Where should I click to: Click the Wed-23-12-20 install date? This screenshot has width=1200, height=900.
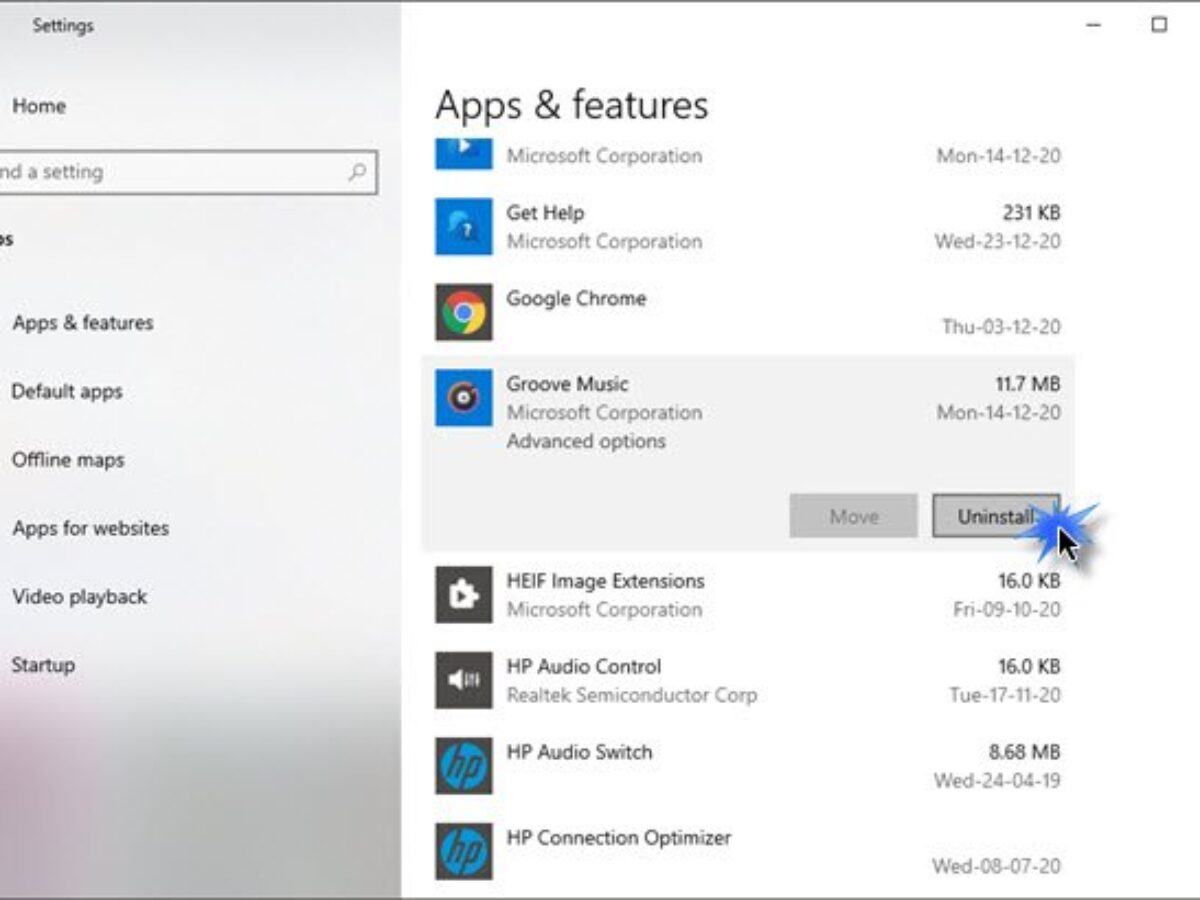998,241
